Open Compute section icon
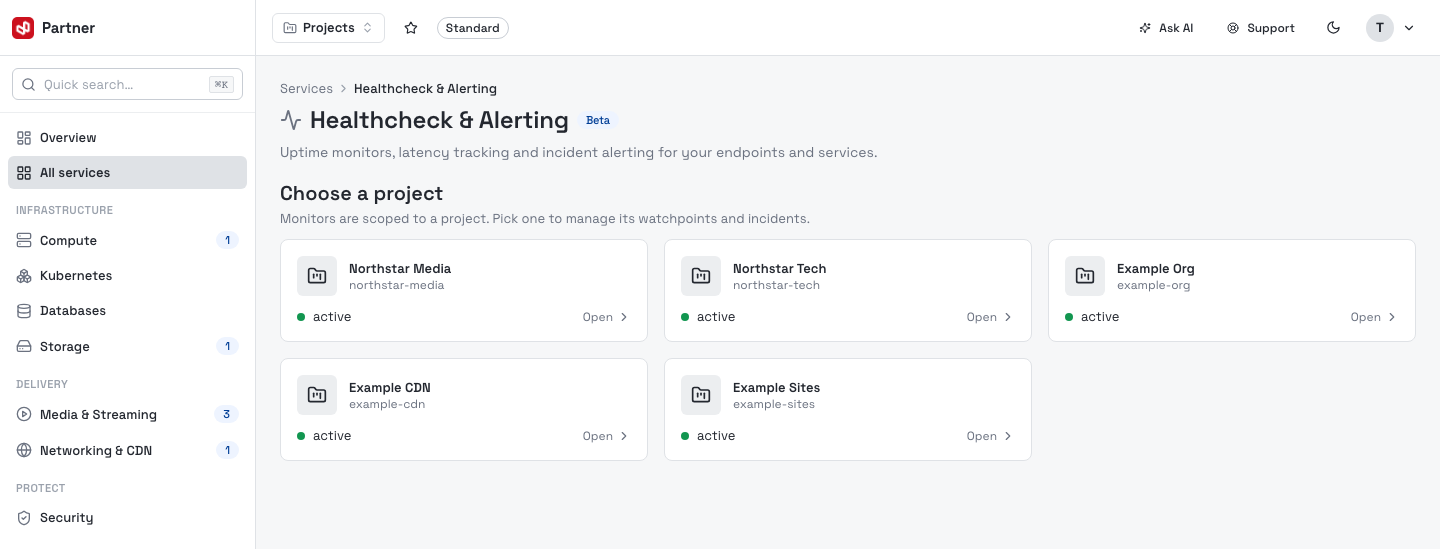1440x549 pixels. (24, 241)
